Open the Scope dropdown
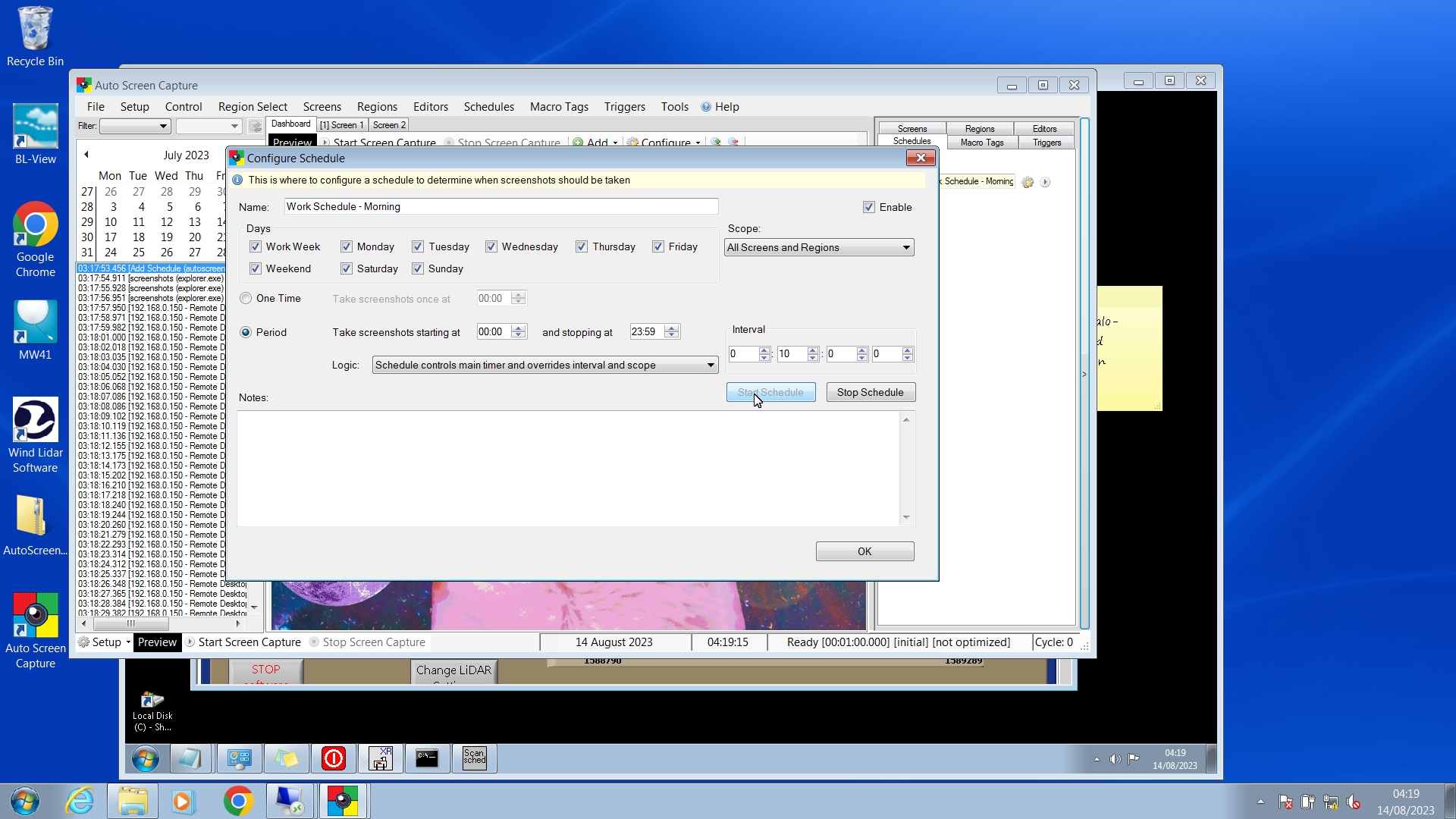Screen dimensions: 1456x819 tap(819, 247)
